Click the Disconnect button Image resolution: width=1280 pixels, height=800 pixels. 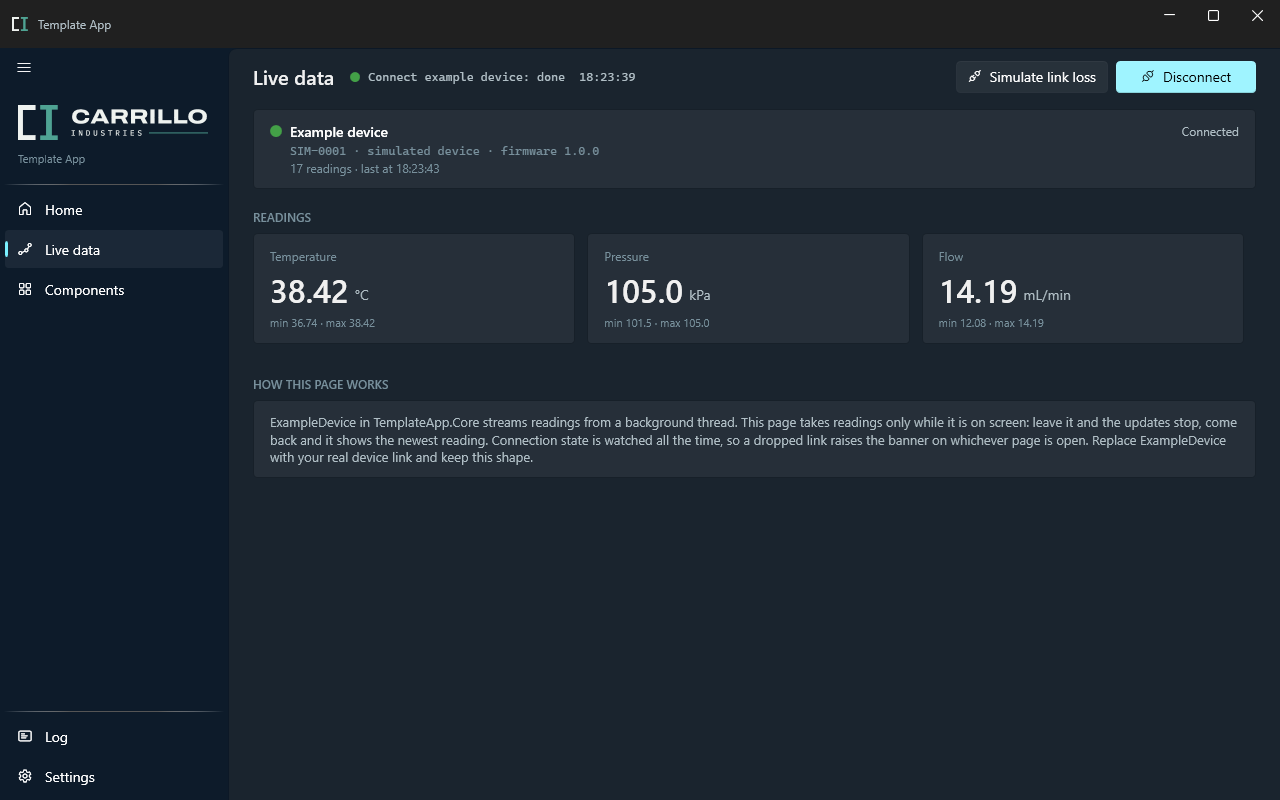pyautogui.click(x=1186, y=77)
